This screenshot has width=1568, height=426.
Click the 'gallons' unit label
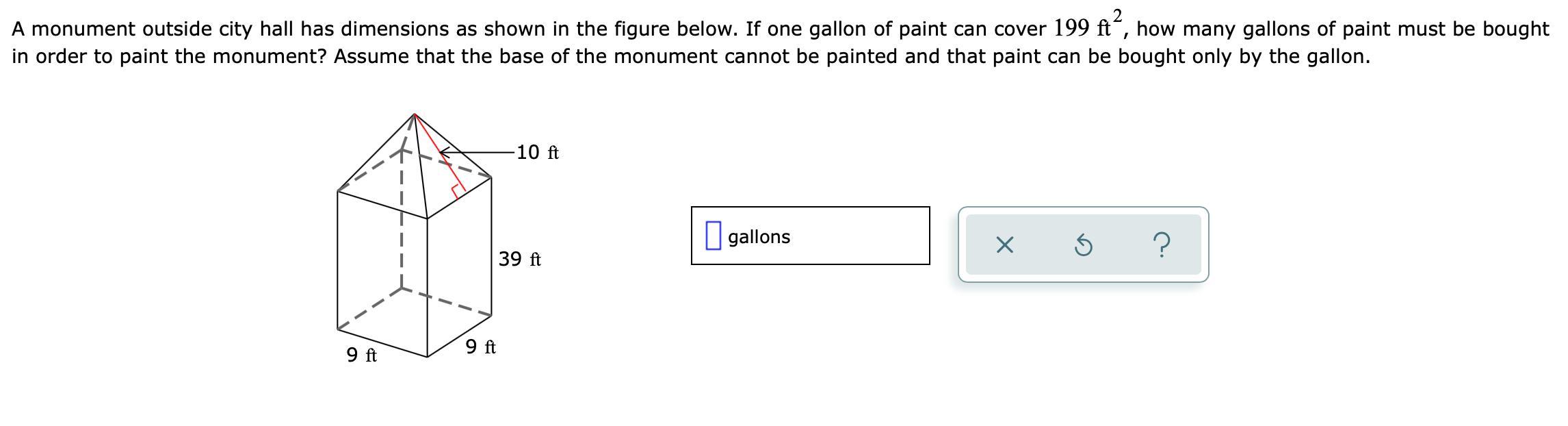click(759, 237)
